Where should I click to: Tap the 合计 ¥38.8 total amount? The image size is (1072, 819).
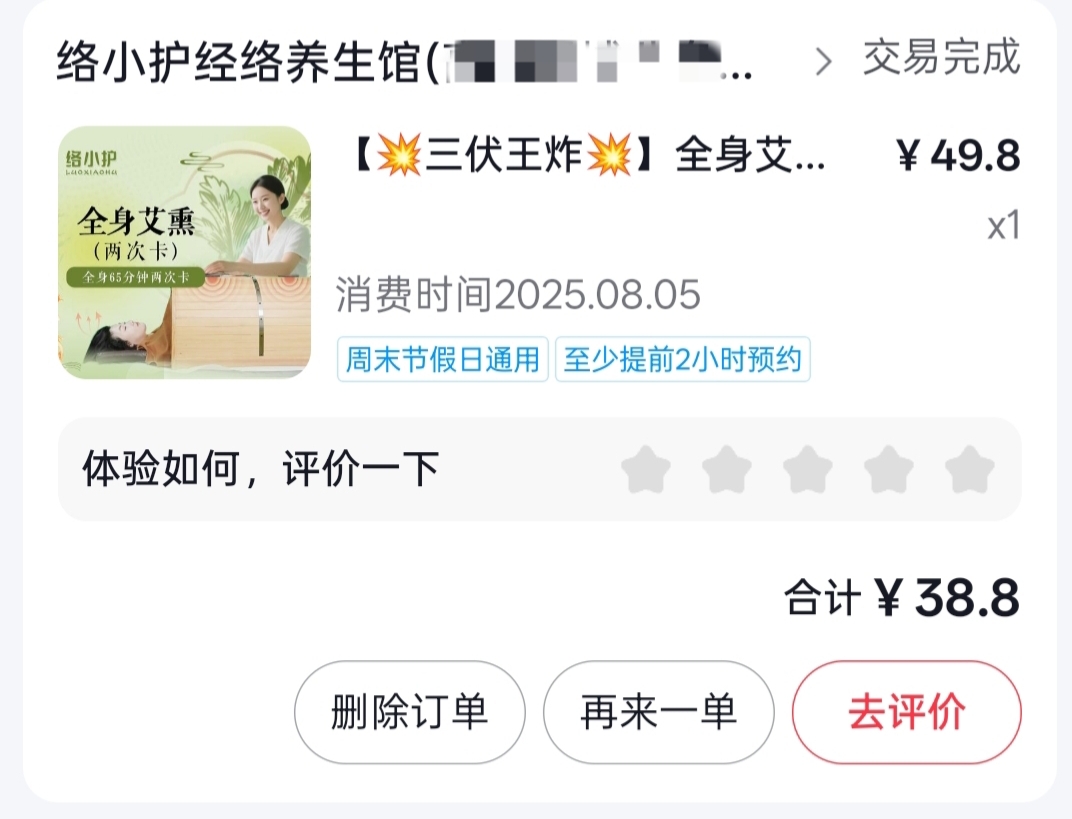[902, 598]
